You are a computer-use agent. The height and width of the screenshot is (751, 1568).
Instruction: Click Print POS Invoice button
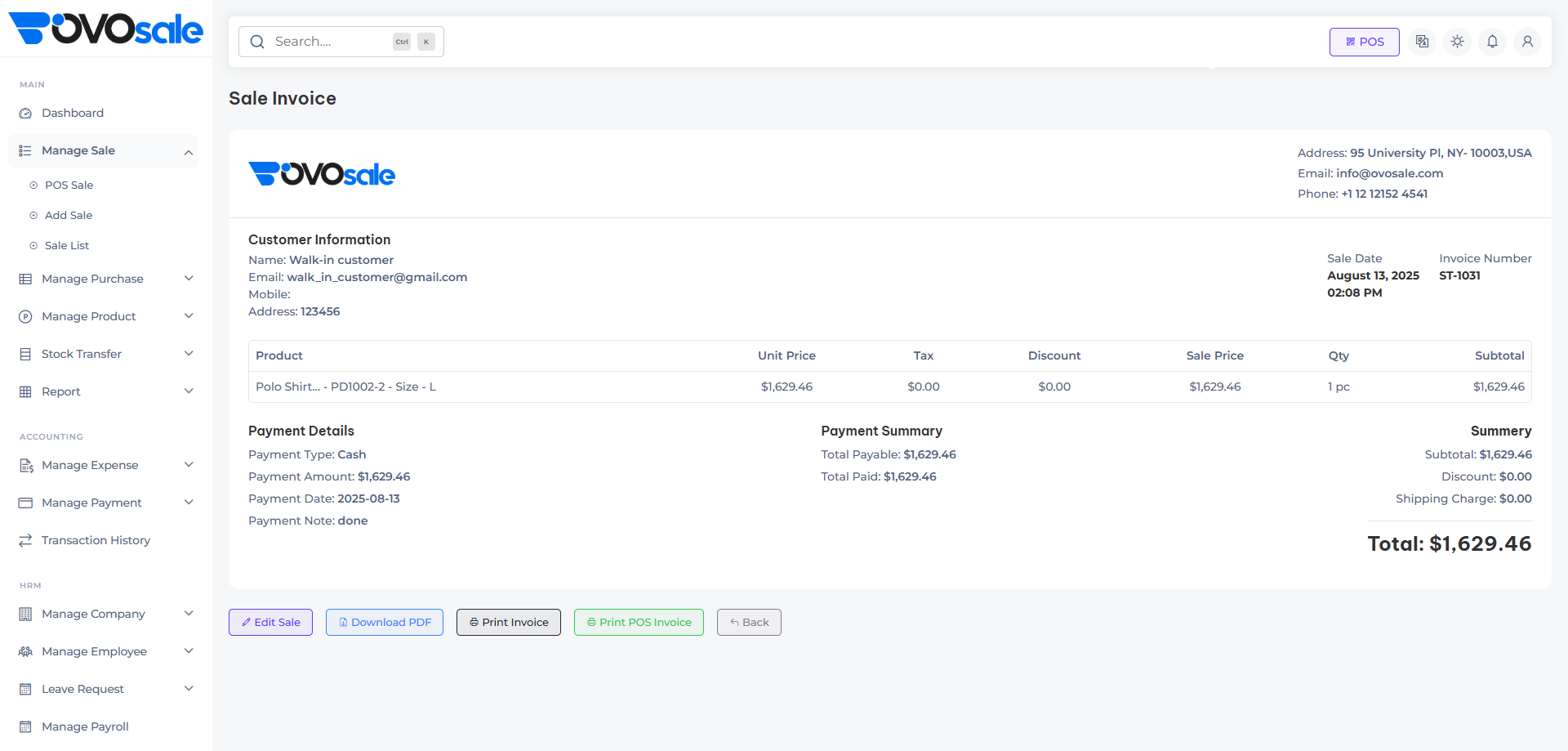pyautogui.click(x=639, y=623)
